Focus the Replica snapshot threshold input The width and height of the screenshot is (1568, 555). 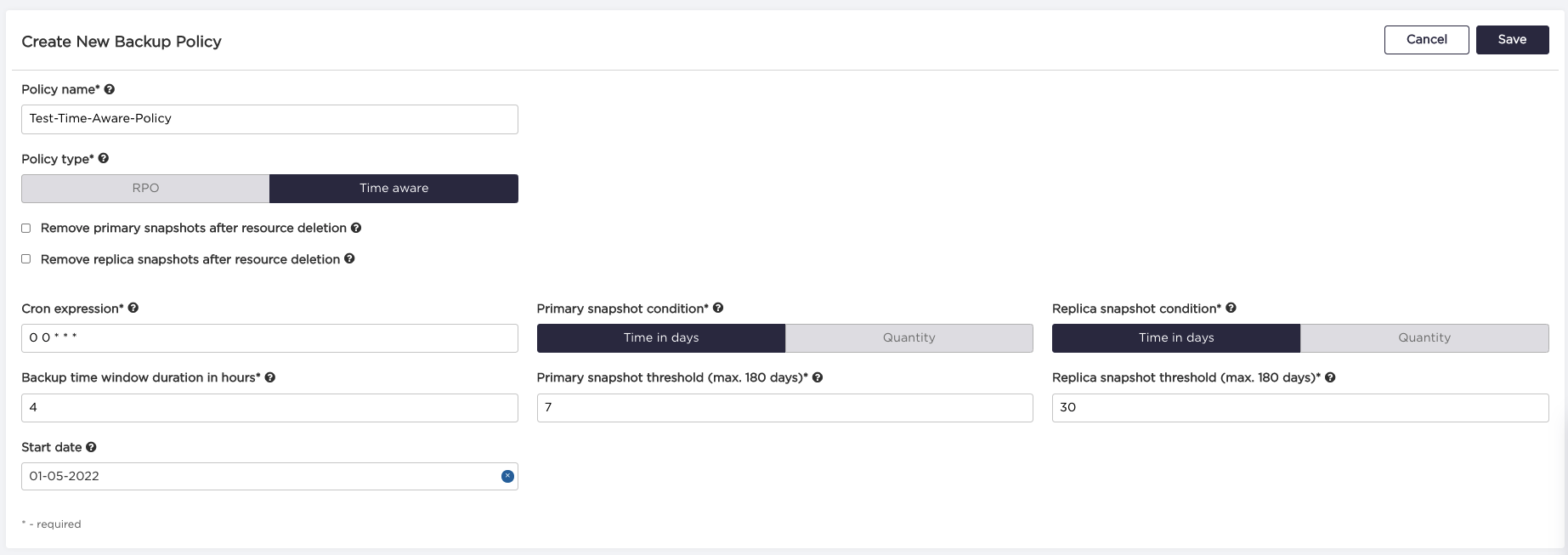click(x=1300, y=408)
